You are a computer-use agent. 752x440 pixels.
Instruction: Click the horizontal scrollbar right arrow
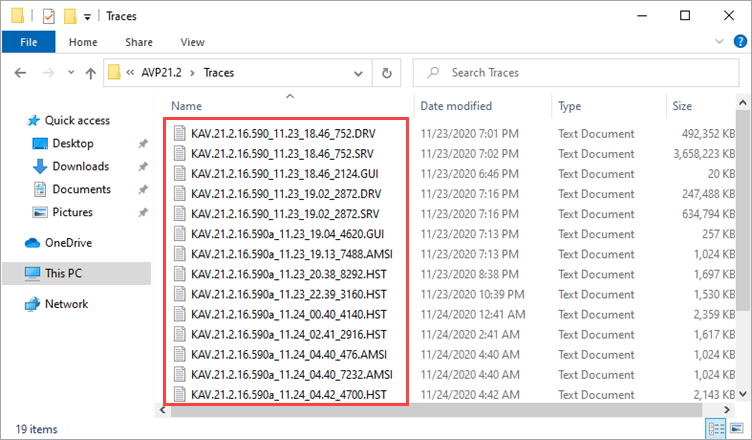tap(727, 410)
